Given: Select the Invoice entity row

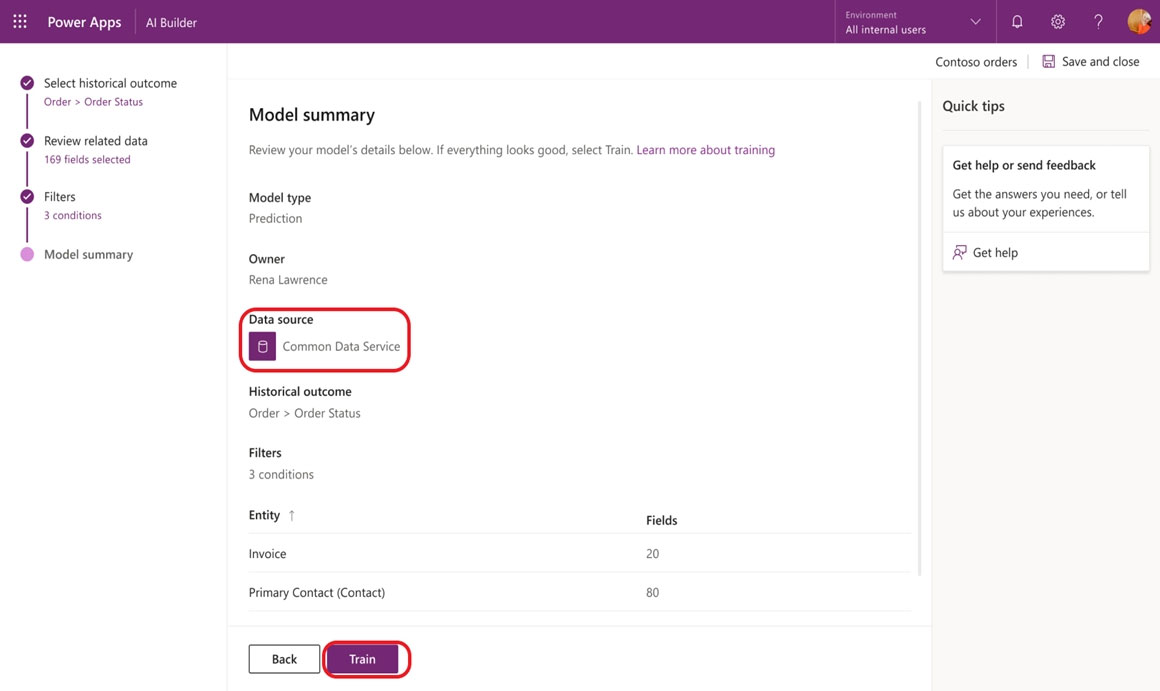Looking at the screenshot, I should [x=267, y=553].
